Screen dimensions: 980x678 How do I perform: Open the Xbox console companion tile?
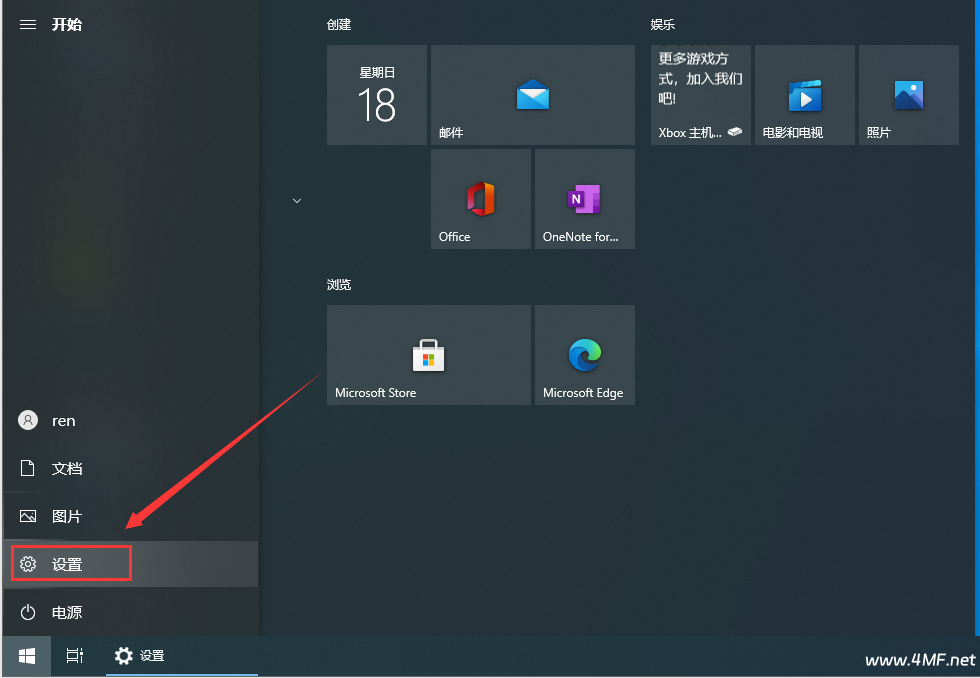click(x=700, y=95)
